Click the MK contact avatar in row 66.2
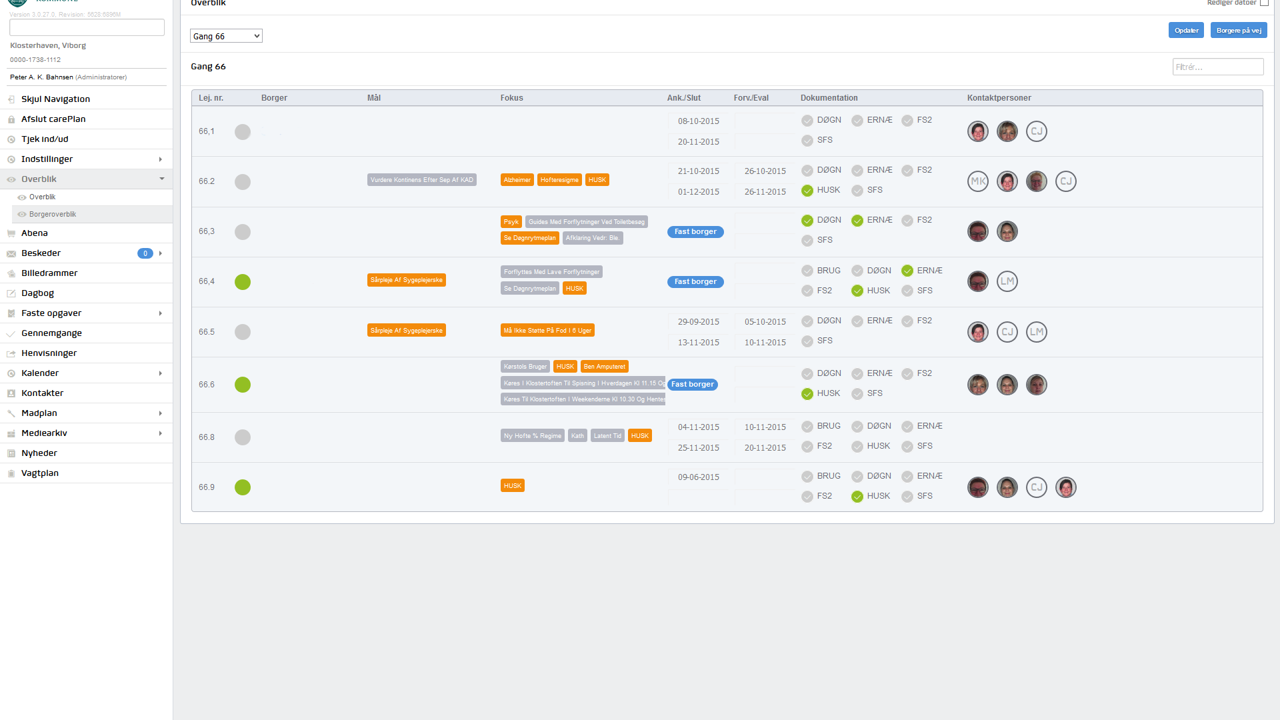 978,181
